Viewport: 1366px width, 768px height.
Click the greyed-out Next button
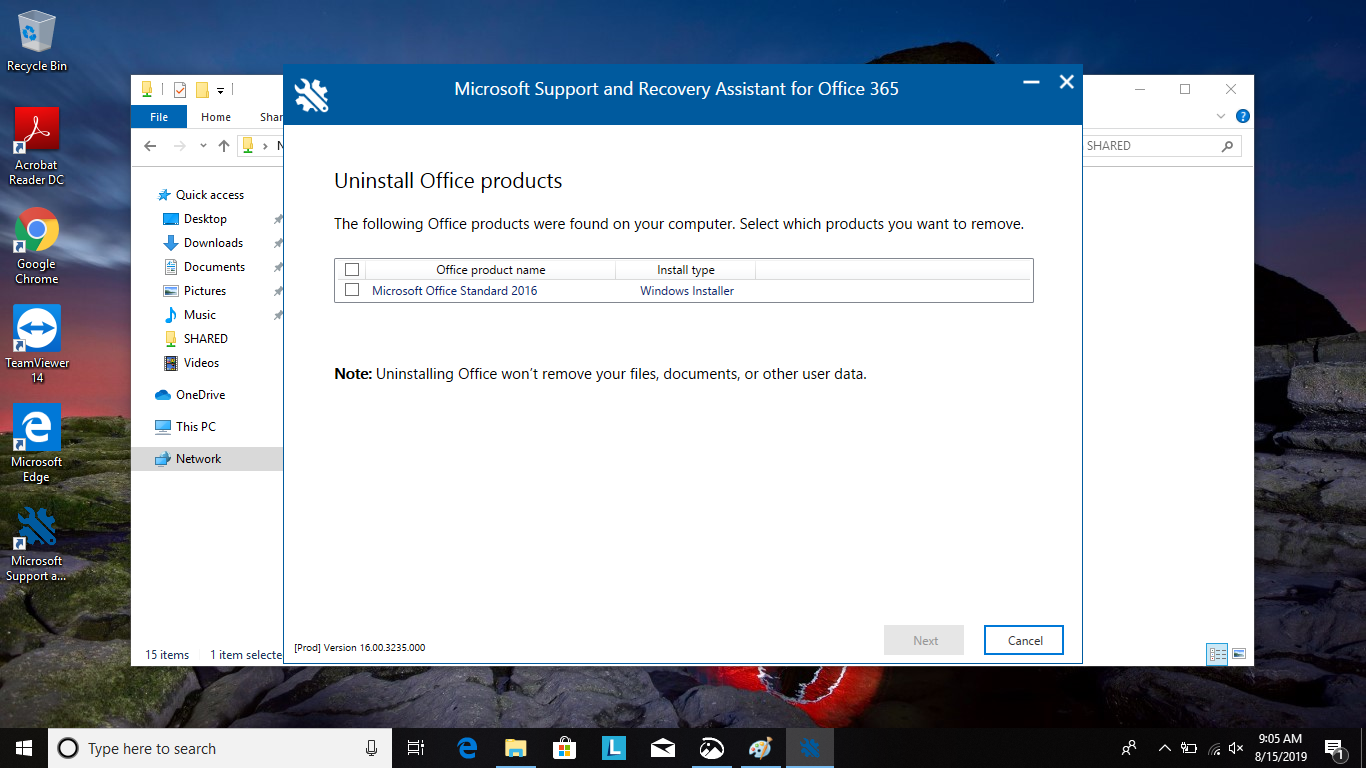point(924,640)
